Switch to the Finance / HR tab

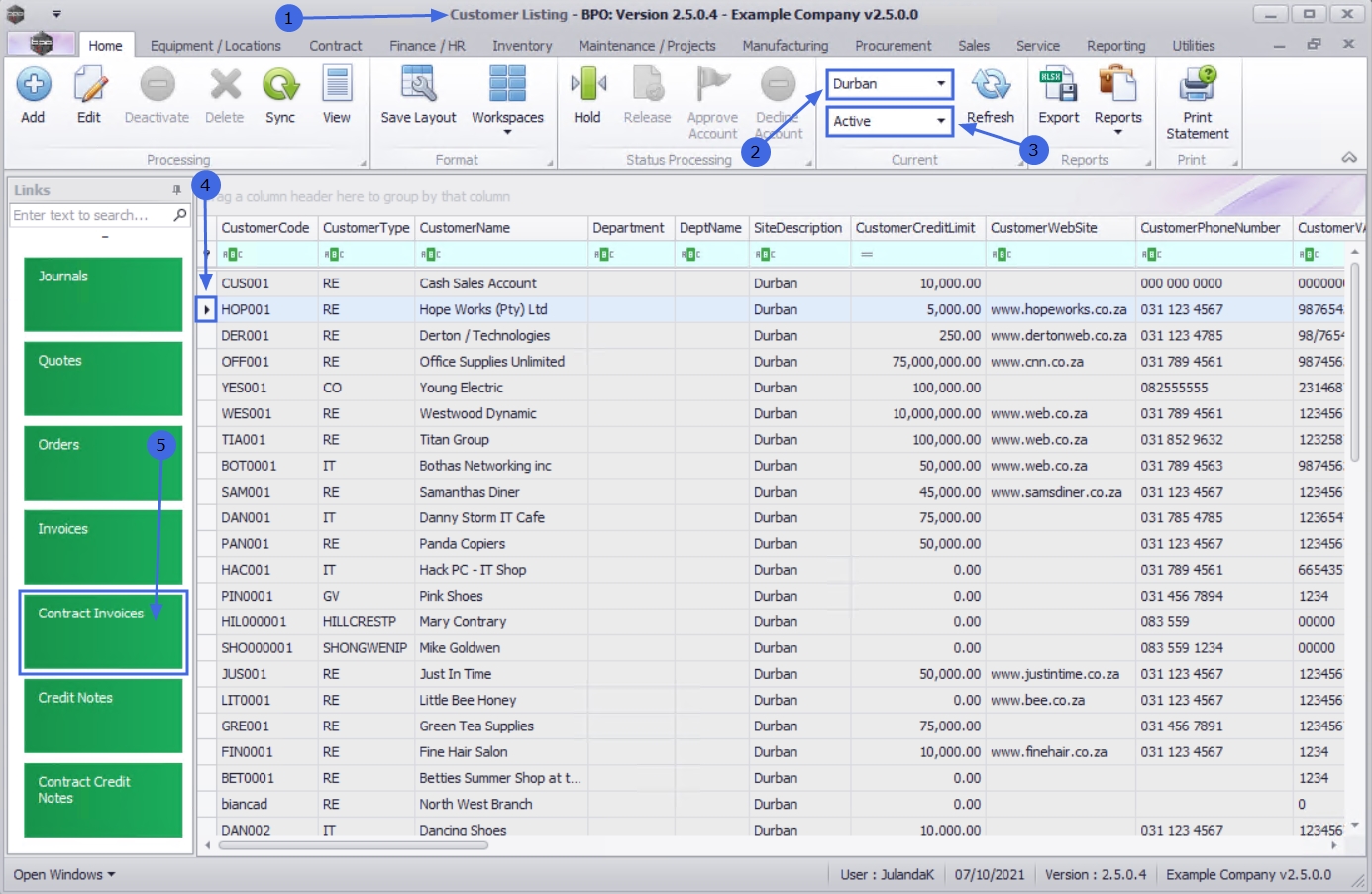427,46
